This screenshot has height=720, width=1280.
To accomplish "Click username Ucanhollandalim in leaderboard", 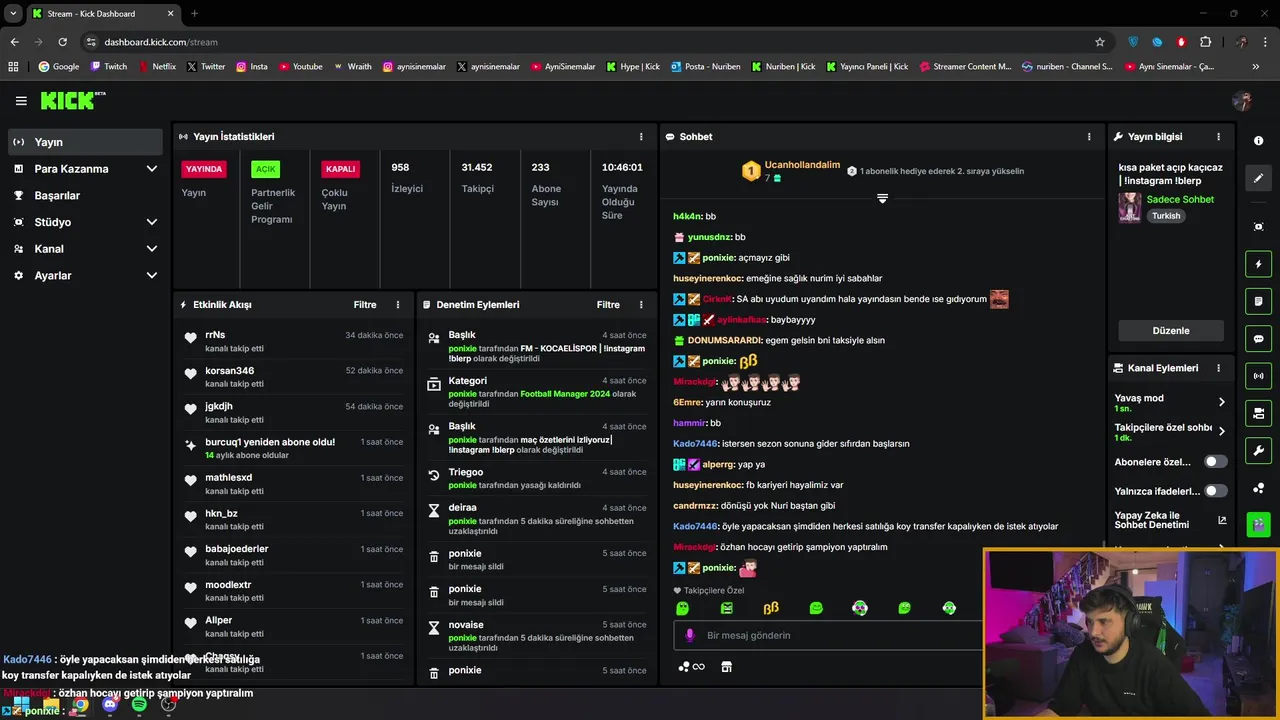I will 802,165.
